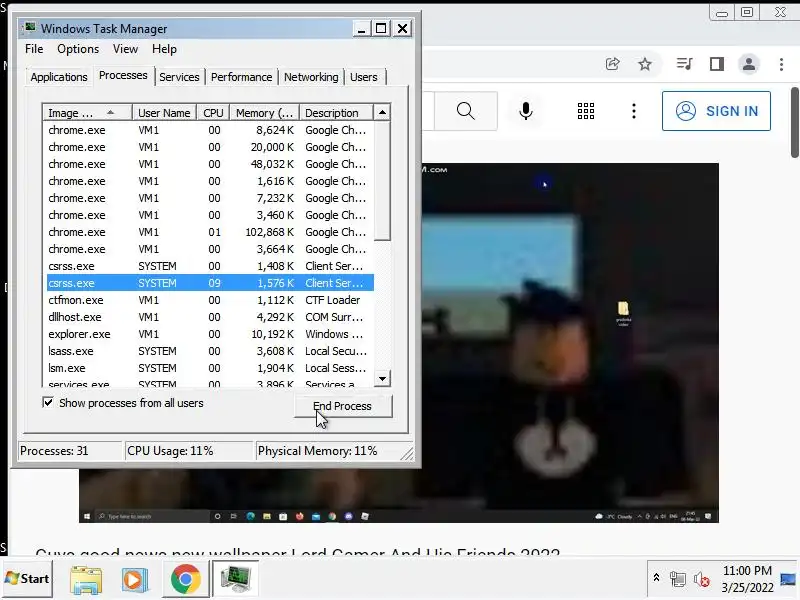Sort by Memory column header
The width and height of the screenshot is (800, 600).
point(264,113)
